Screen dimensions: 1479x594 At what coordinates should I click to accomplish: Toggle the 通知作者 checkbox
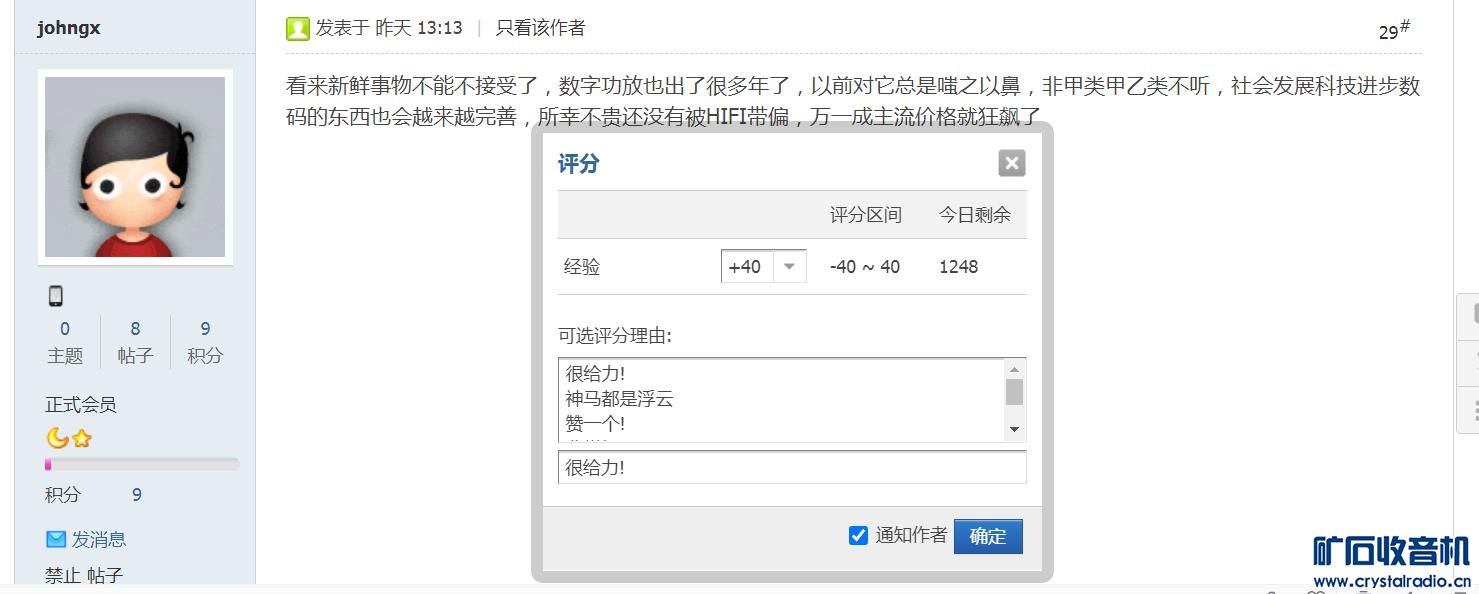[x=858, y=535]
